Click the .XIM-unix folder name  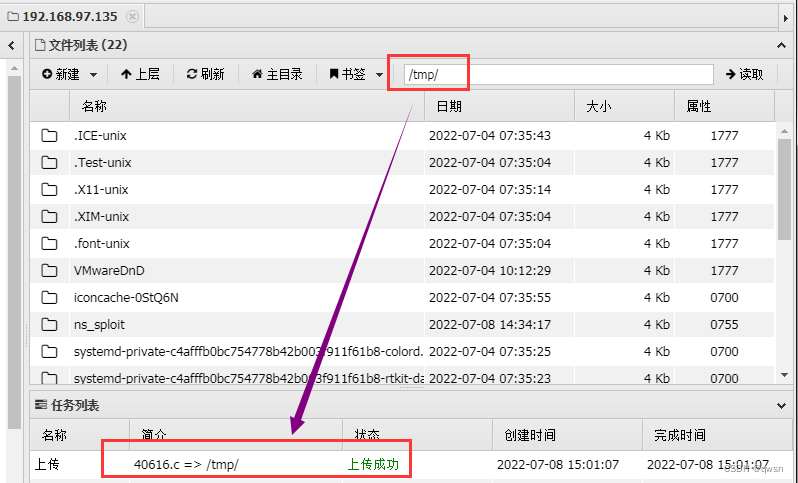101,217
